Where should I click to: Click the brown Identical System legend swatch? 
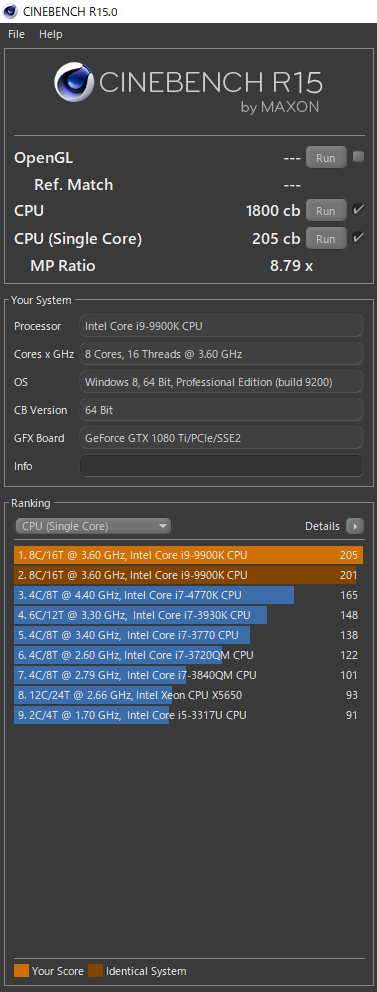click(x=96, y=970)
